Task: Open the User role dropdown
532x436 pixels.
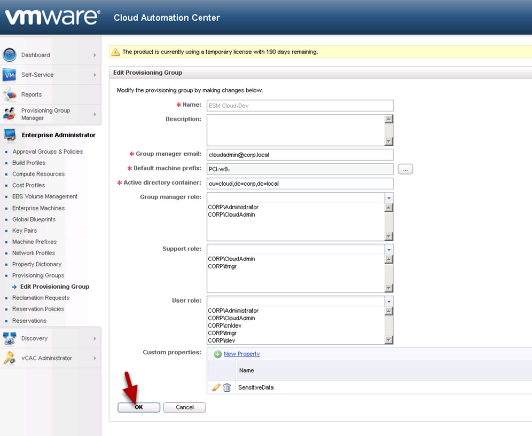Action: tap(389, 301)
